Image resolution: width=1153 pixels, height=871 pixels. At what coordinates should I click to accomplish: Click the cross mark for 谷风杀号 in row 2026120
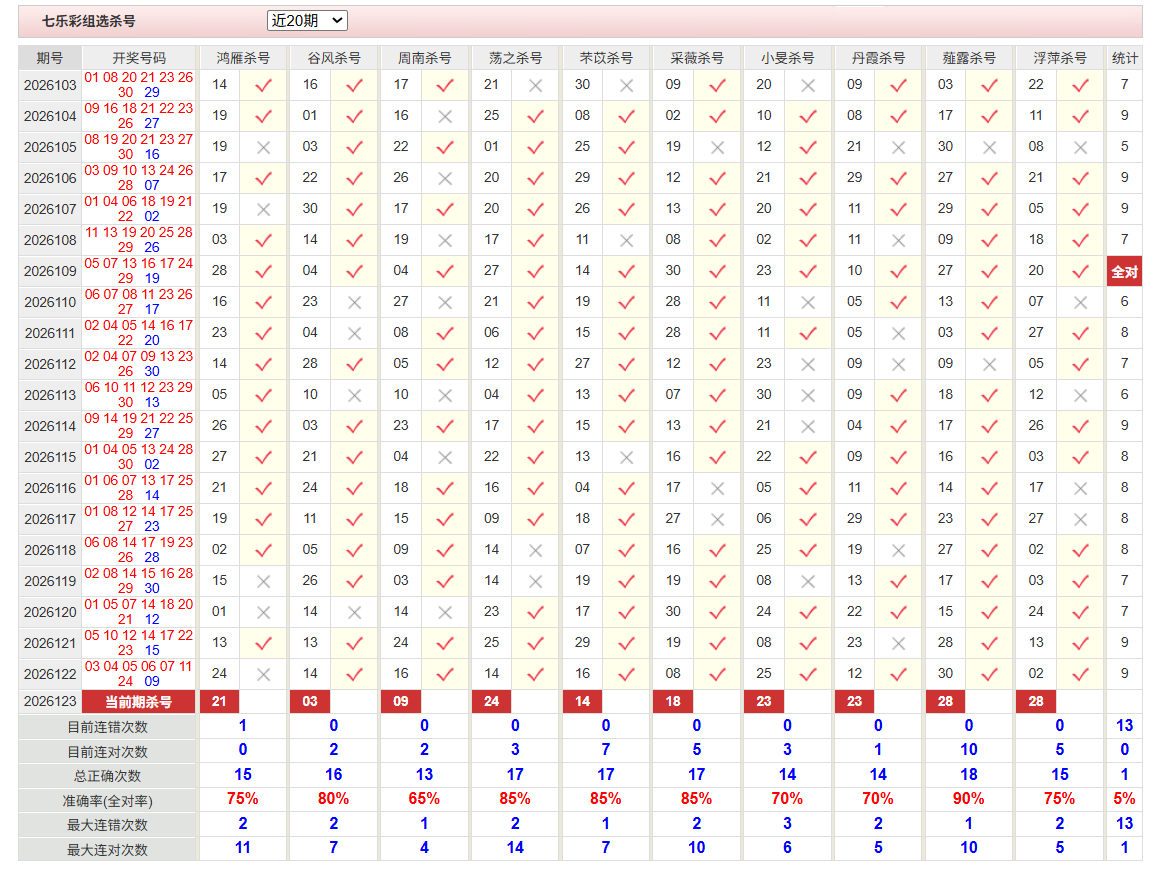[354, 612]
